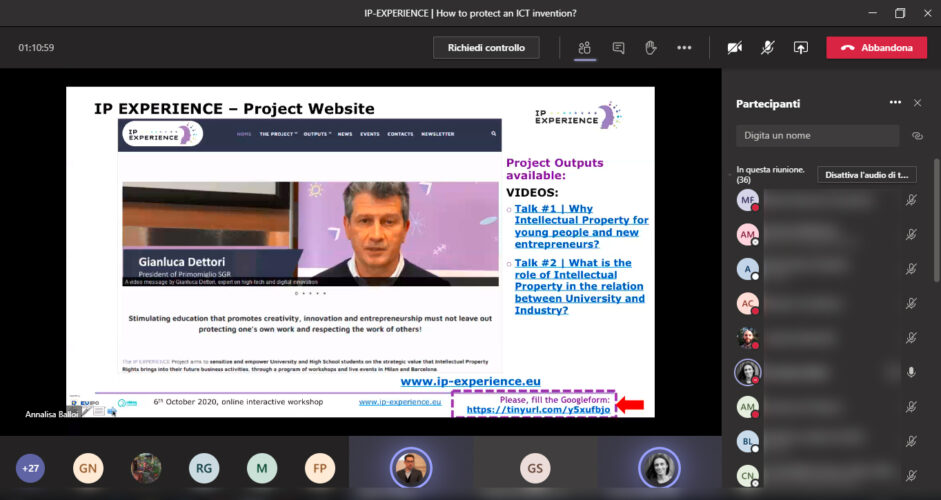This screenshot has height=500, width=941.
Task: Select participant with AC avatar
Action: point(748,304)
